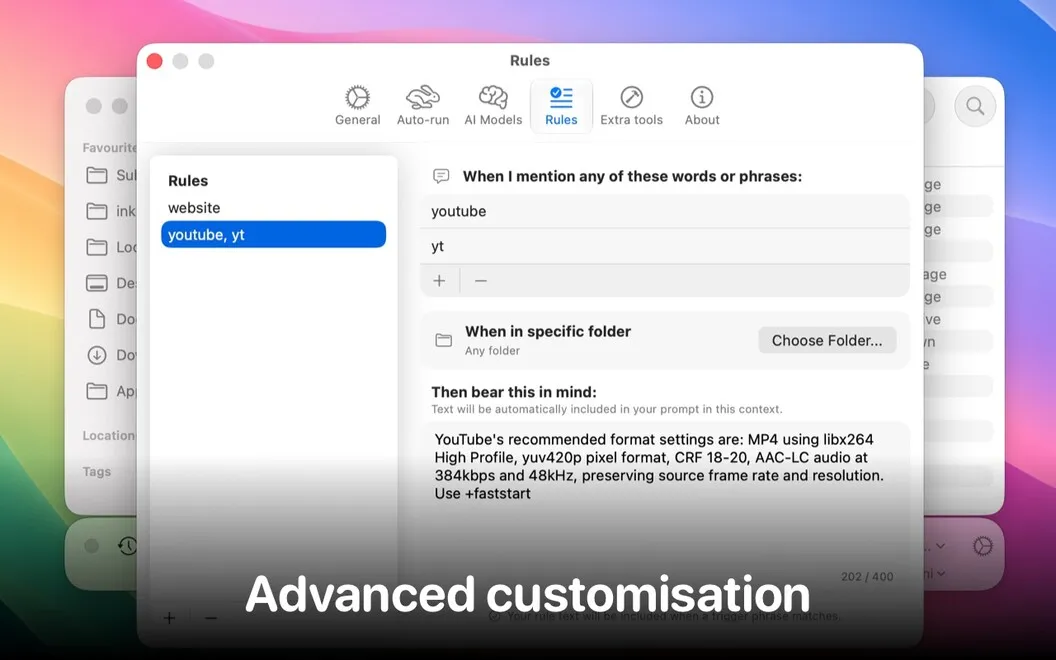Viewport: 1056px width, 660px height.
Task: Remove trigger phrase with minus button
Action: point(480,281)
